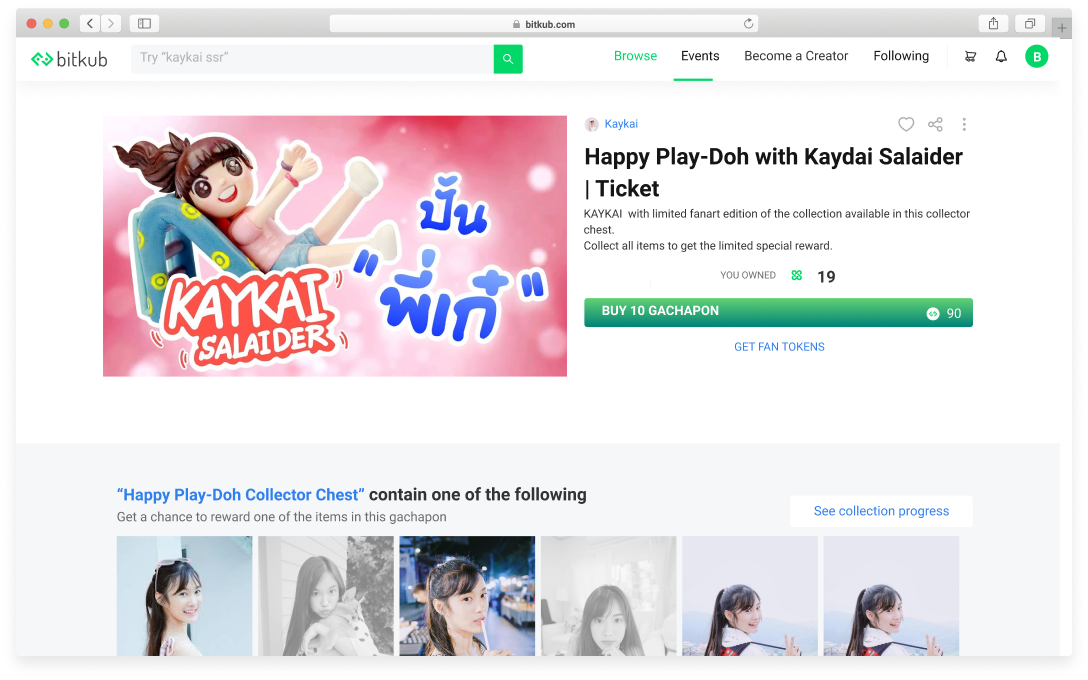Reload page using Safari refresh icon
The height and width of the screenshot is (680, 1088).
click(748, 24)
